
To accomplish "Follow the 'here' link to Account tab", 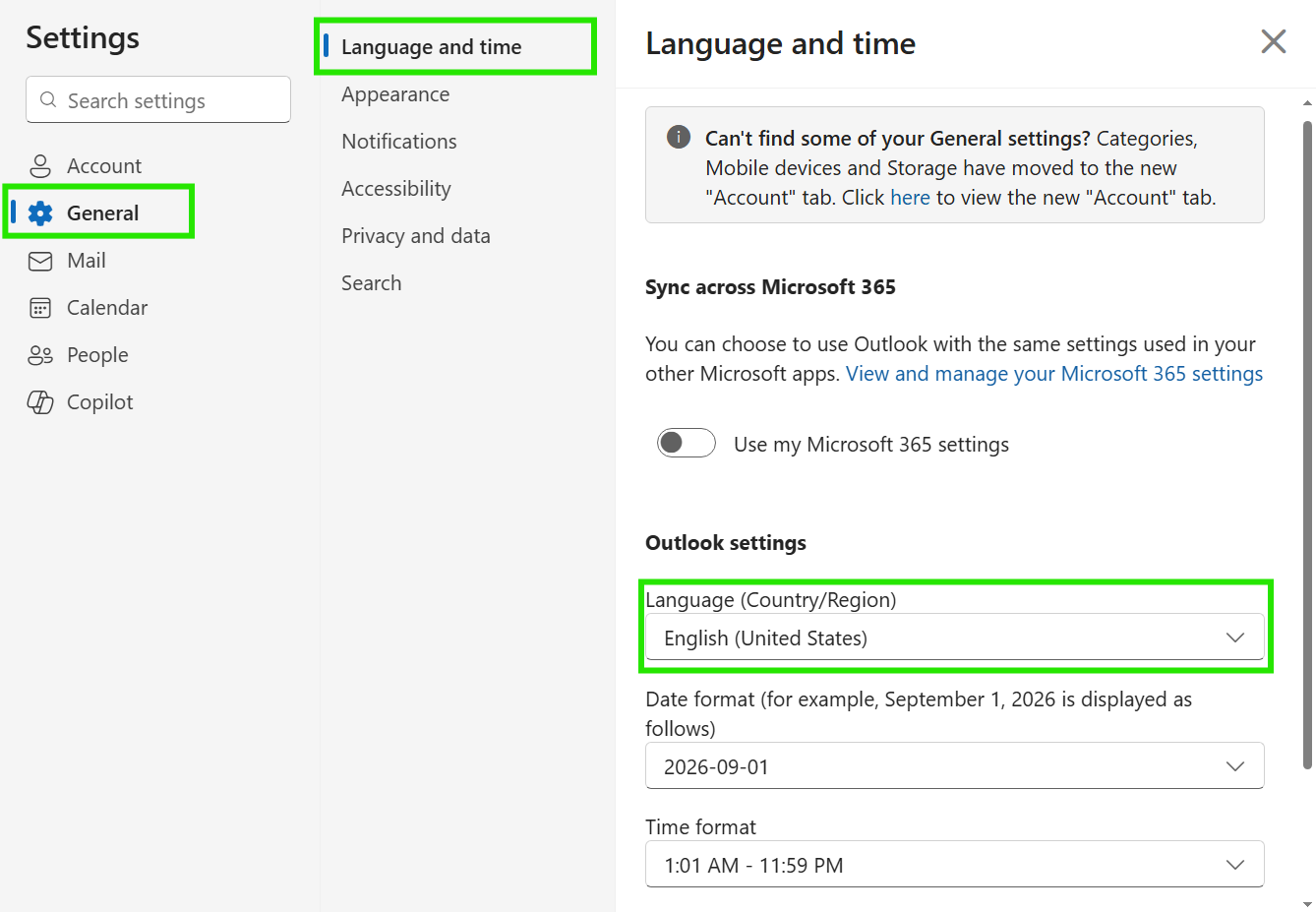I will (x=910, y=198).
